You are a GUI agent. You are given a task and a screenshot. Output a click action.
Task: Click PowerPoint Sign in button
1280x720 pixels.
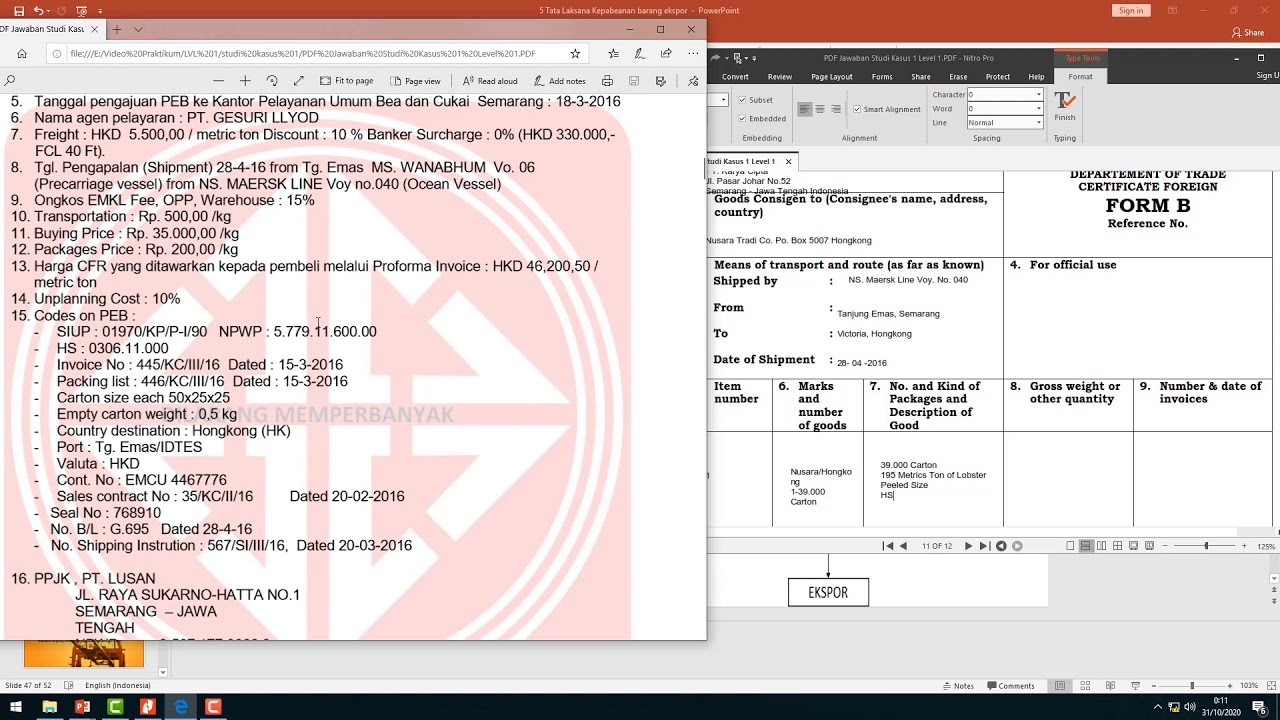point(1131,10)
